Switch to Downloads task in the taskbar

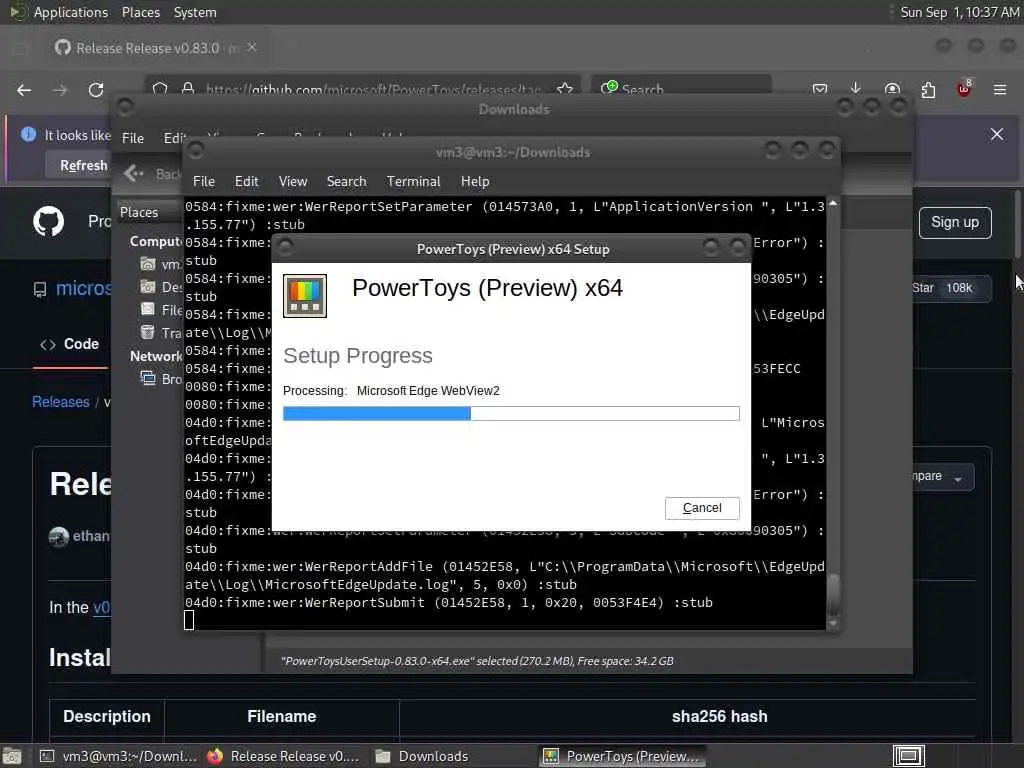pos(422,756)
